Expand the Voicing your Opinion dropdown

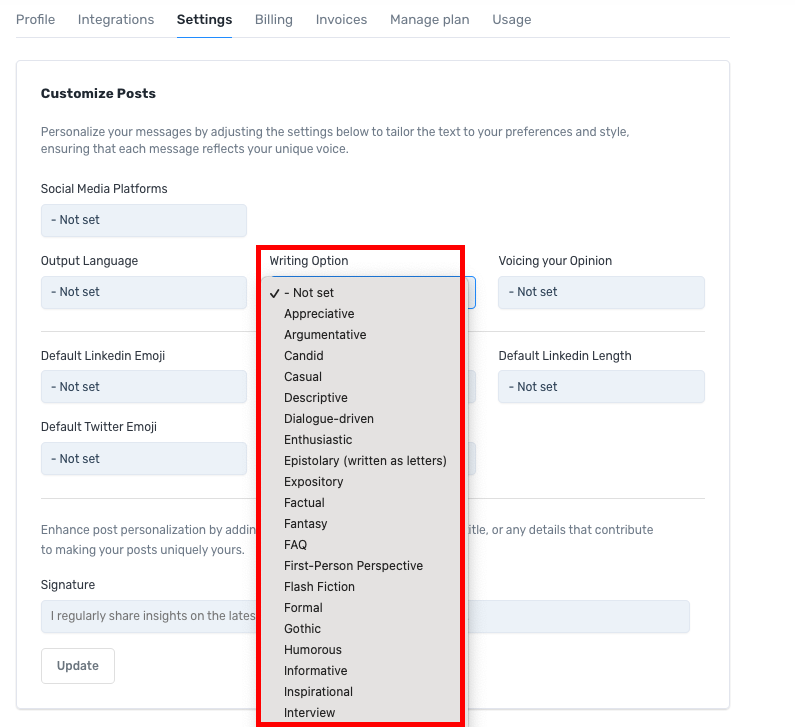(601, 292)
